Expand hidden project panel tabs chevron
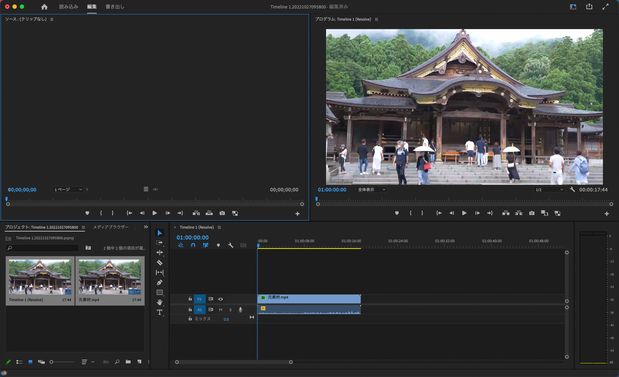The height and width of the screenshot is (377, 619). [x=146, y=227]
